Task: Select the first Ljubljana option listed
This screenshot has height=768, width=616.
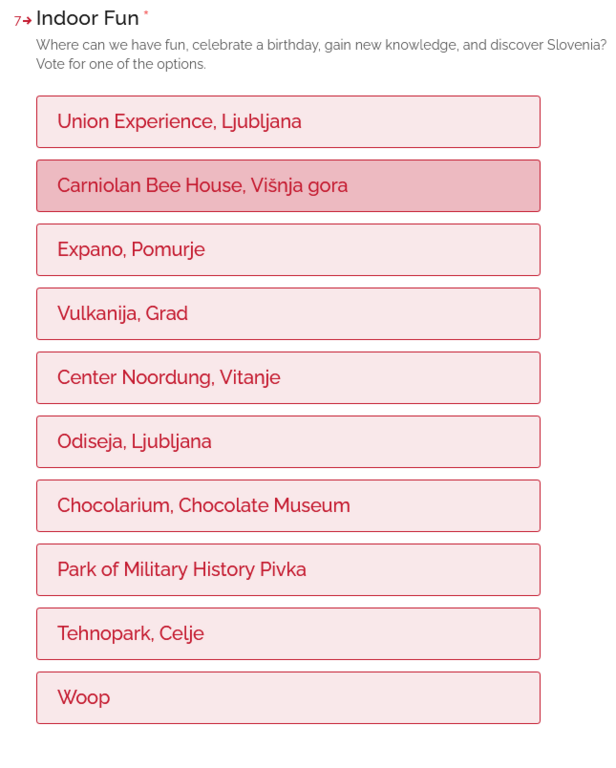Action: (x=288, y=122)
